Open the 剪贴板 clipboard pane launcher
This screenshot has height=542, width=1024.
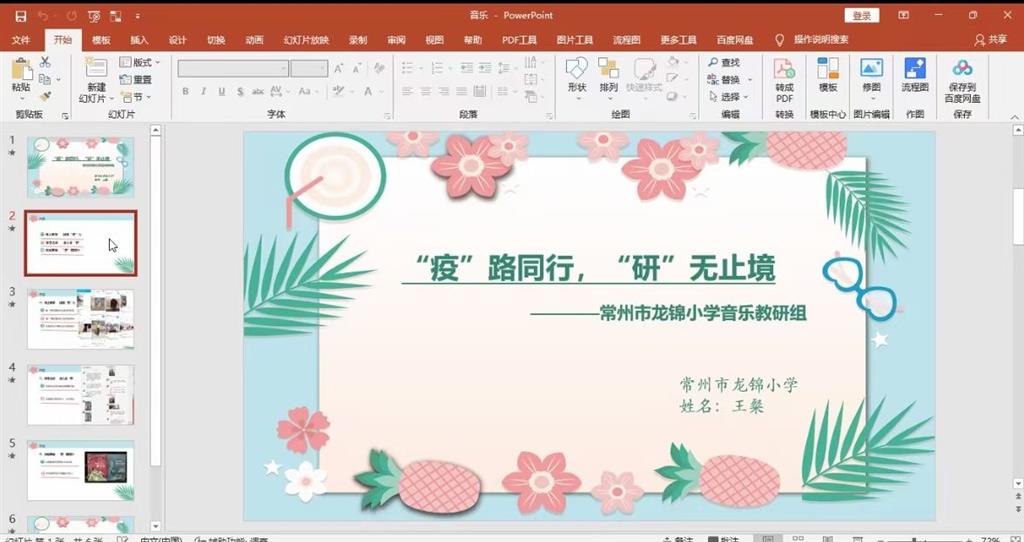point(65,116)
